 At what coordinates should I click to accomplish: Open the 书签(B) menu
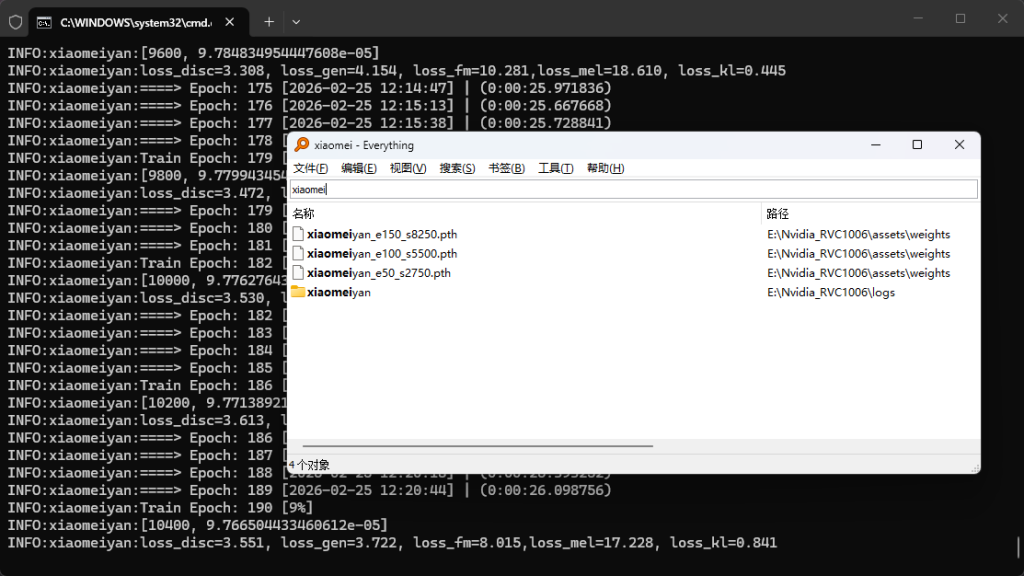(506, 168)
